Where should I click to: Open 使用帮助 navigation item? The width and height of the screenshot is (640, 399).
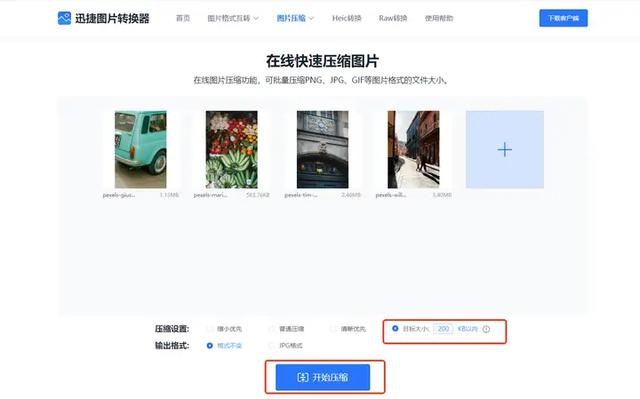tap(439, 18)
